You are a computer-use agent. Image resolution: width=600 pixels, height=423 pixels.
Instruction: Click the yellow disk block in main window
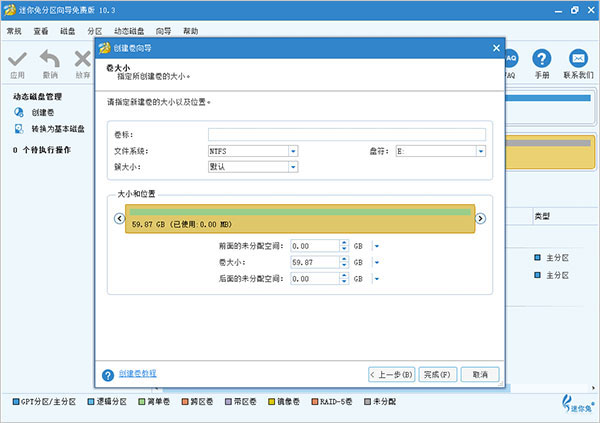(550, 152)
